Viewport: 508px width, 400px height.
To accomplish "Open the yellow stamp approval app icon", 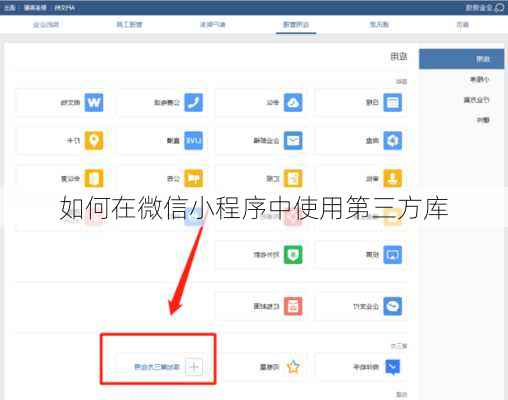I will pyautogui.click(x=392, y=178).
